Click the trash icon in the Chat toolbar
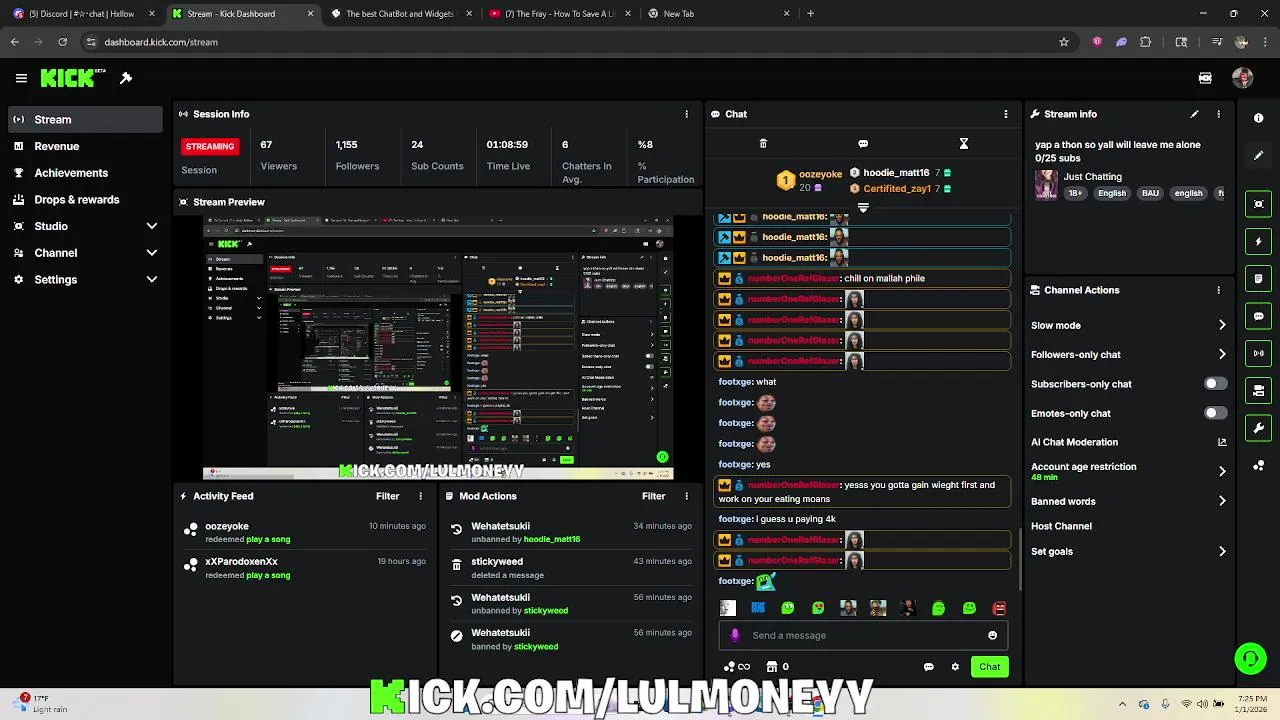The image size is (1280, 720). coord(763,144)
